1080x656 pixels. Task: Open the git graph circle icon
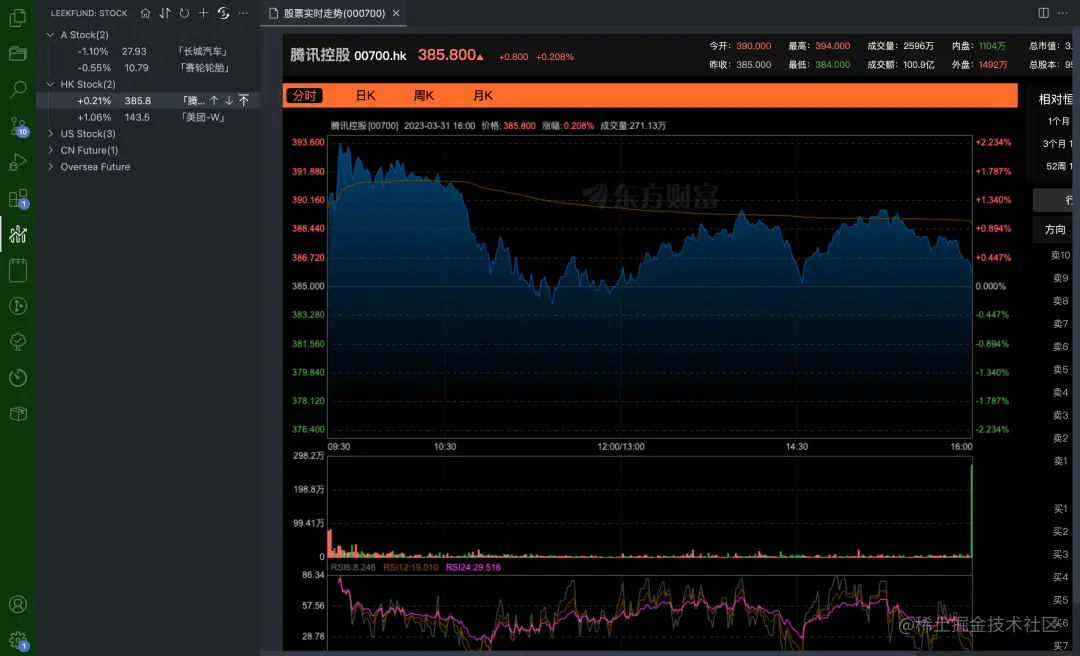point(18,306)
